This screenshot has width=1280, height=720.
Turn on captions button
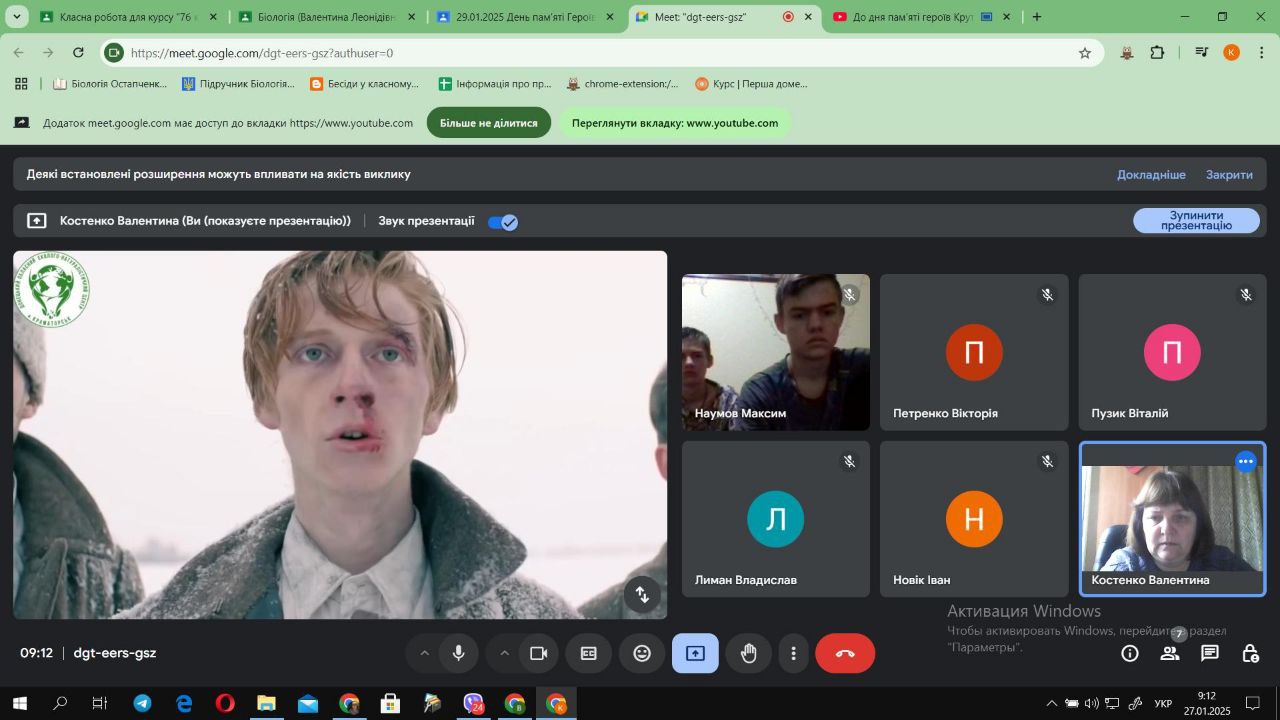click(x=589, y=653)
